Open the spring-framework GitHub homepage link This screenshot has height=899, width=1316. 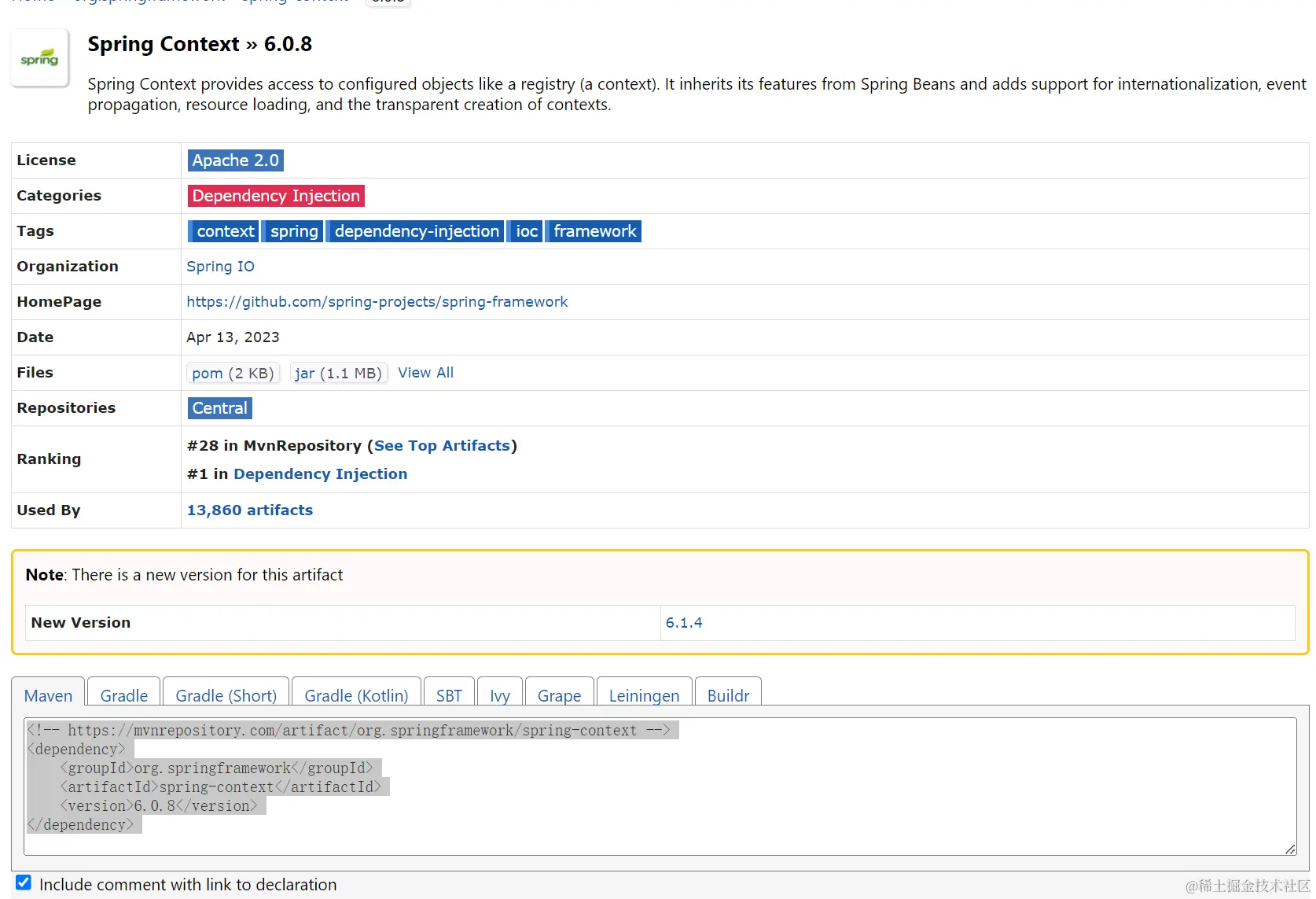pyautogui.click(x=377, y=302)
